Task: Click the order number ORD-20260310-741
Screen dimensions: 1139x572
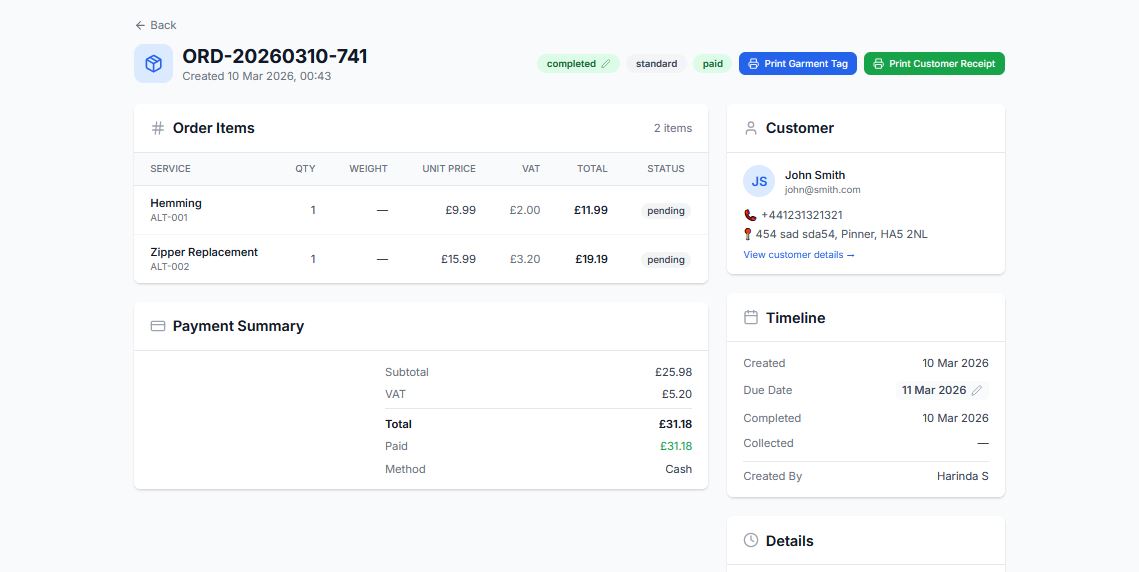Action: tap(275, 56)
